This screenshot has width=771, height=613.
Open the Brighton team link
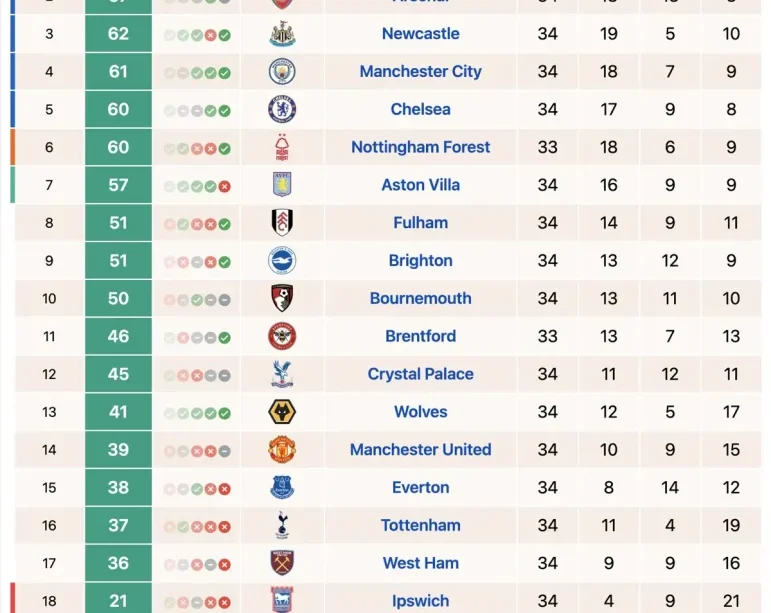click(x=420, y=261)
